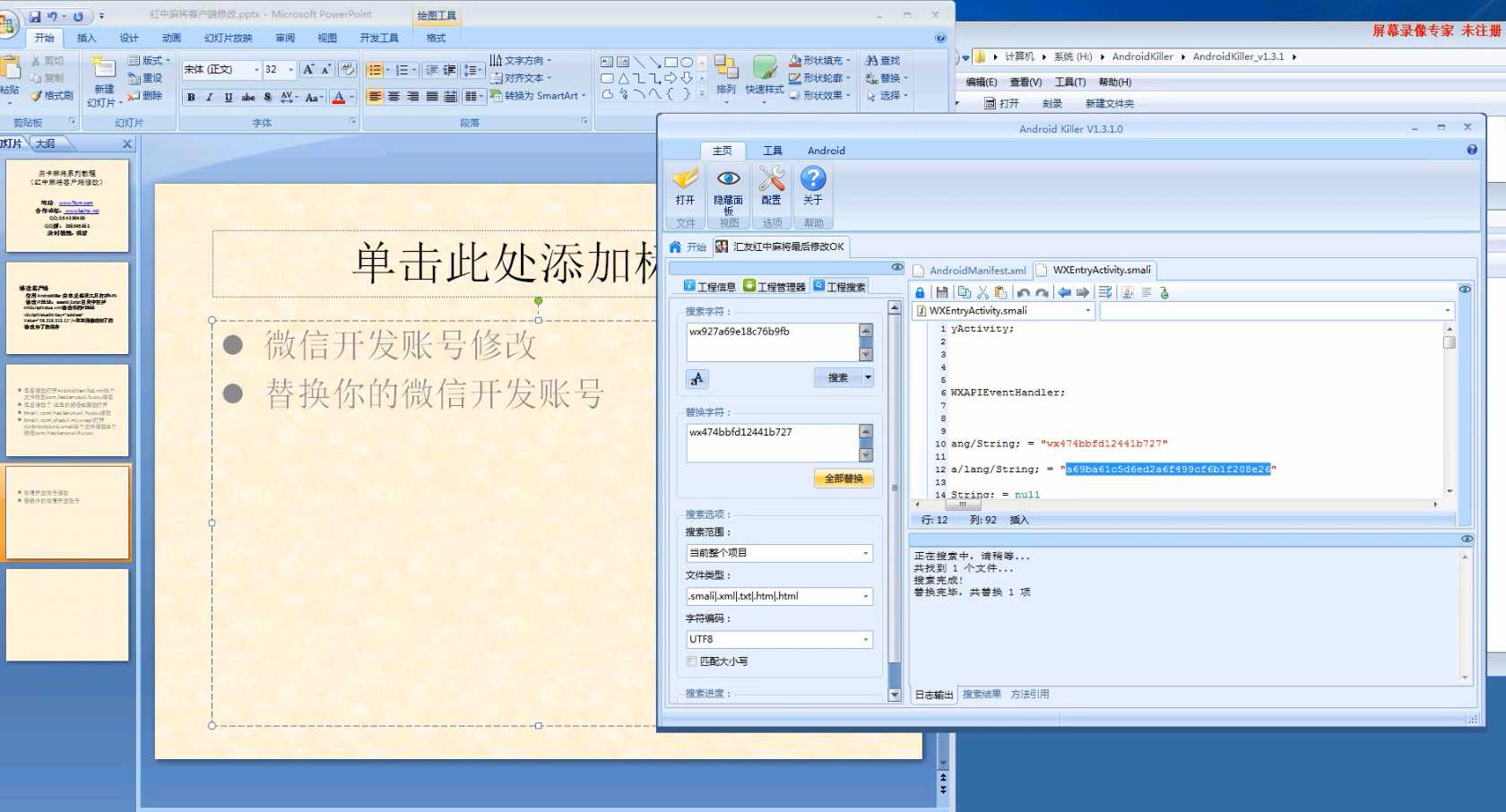Open the Search Results (搜索结果) tab

pyautogui.click(x=982, y=694)
